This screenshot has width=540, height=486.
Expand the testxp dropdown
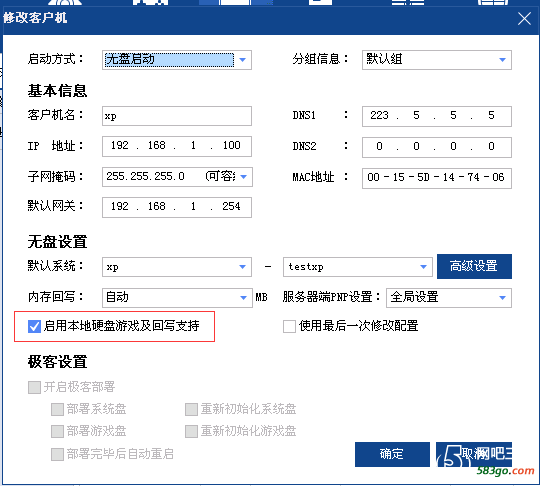(357, 267)
